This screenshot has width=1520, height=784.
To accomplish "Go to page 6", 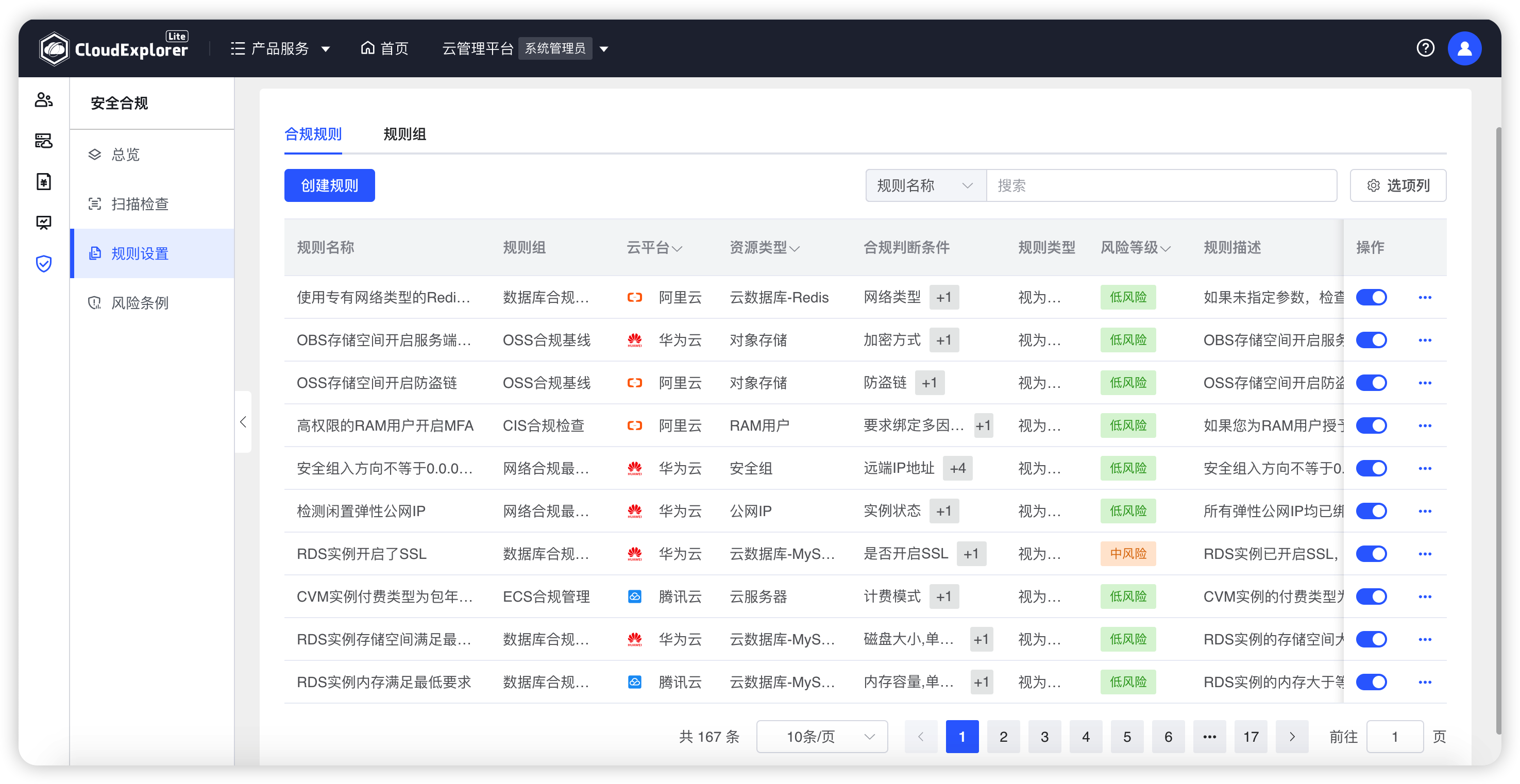I will 1168,736.
